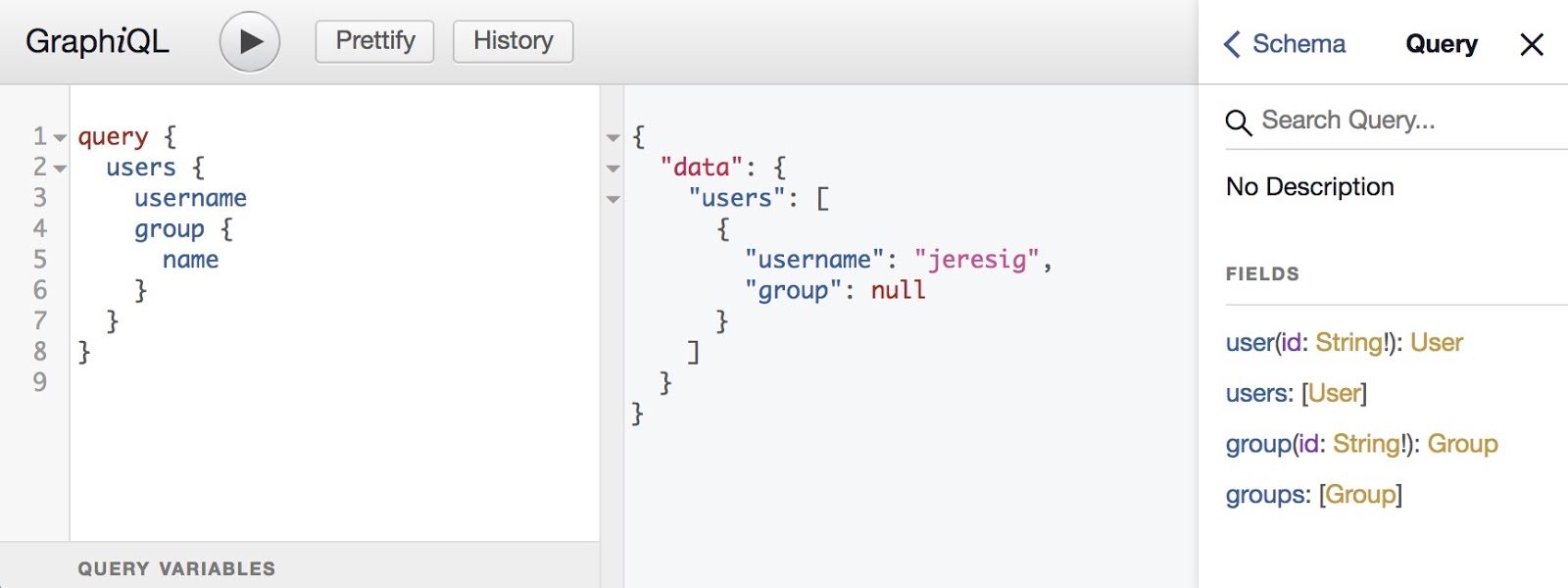Collapse the query block on line 1

coord(60,137)
